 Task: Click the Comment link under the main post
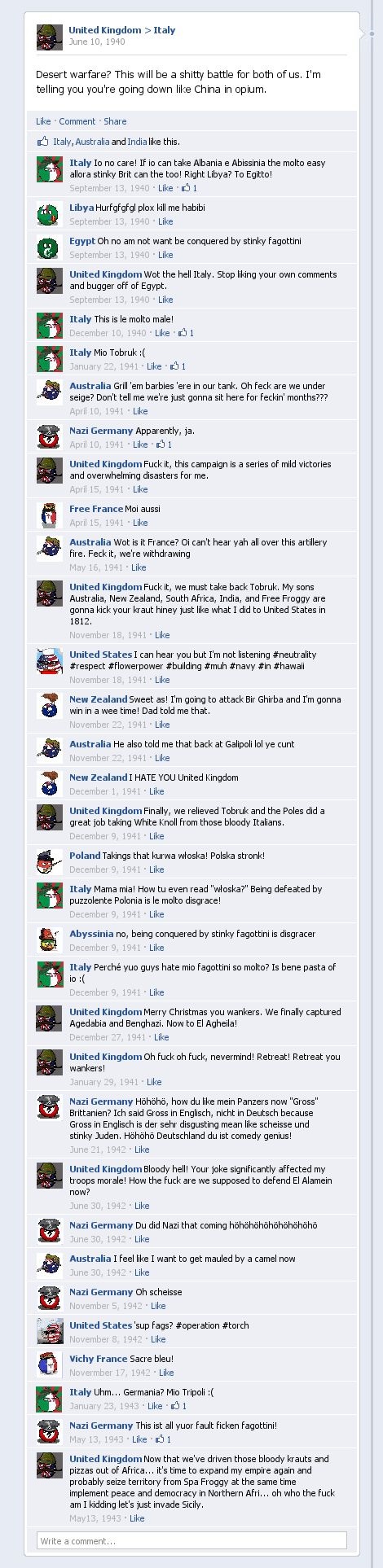pyautogui.click(x=77, y=121)
